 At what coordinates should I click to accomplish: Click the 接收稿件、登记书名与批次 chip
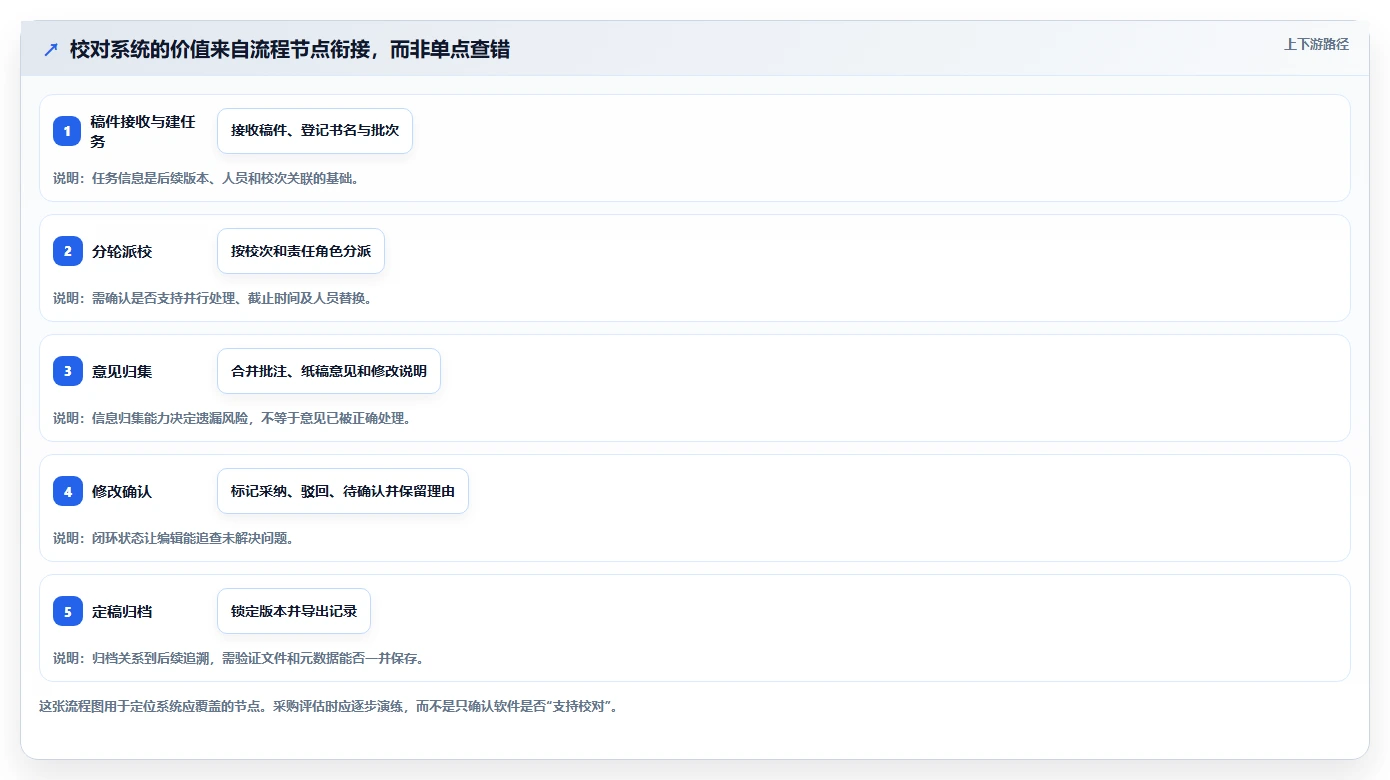(315, 131)
